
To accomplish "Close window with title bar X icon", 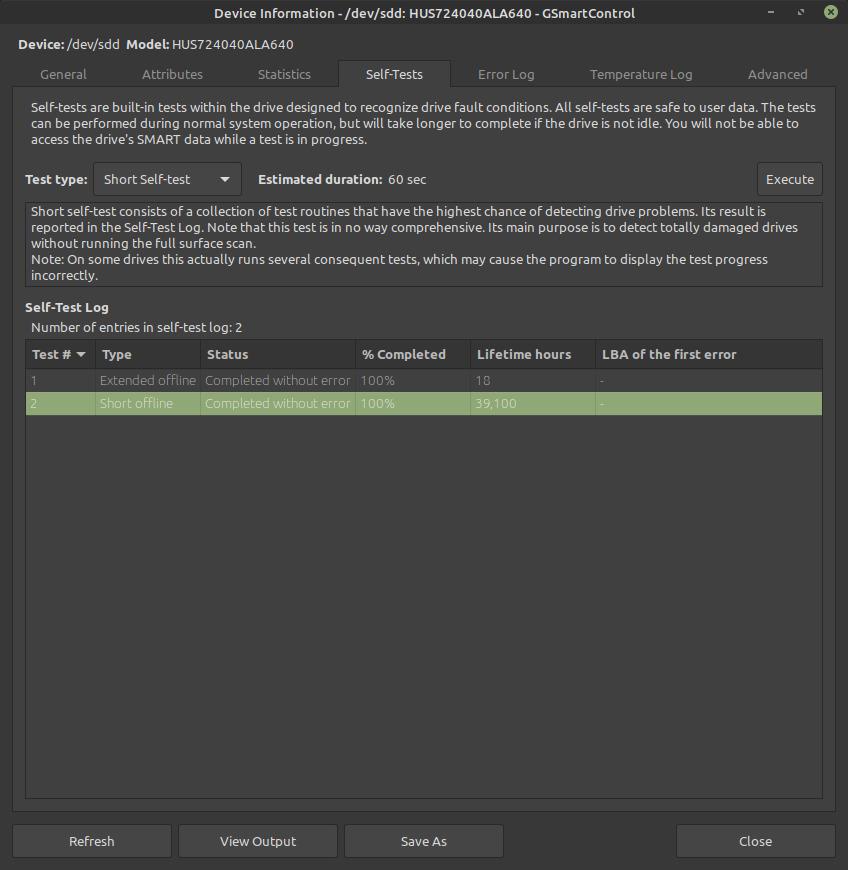I will tap(831, 12).
